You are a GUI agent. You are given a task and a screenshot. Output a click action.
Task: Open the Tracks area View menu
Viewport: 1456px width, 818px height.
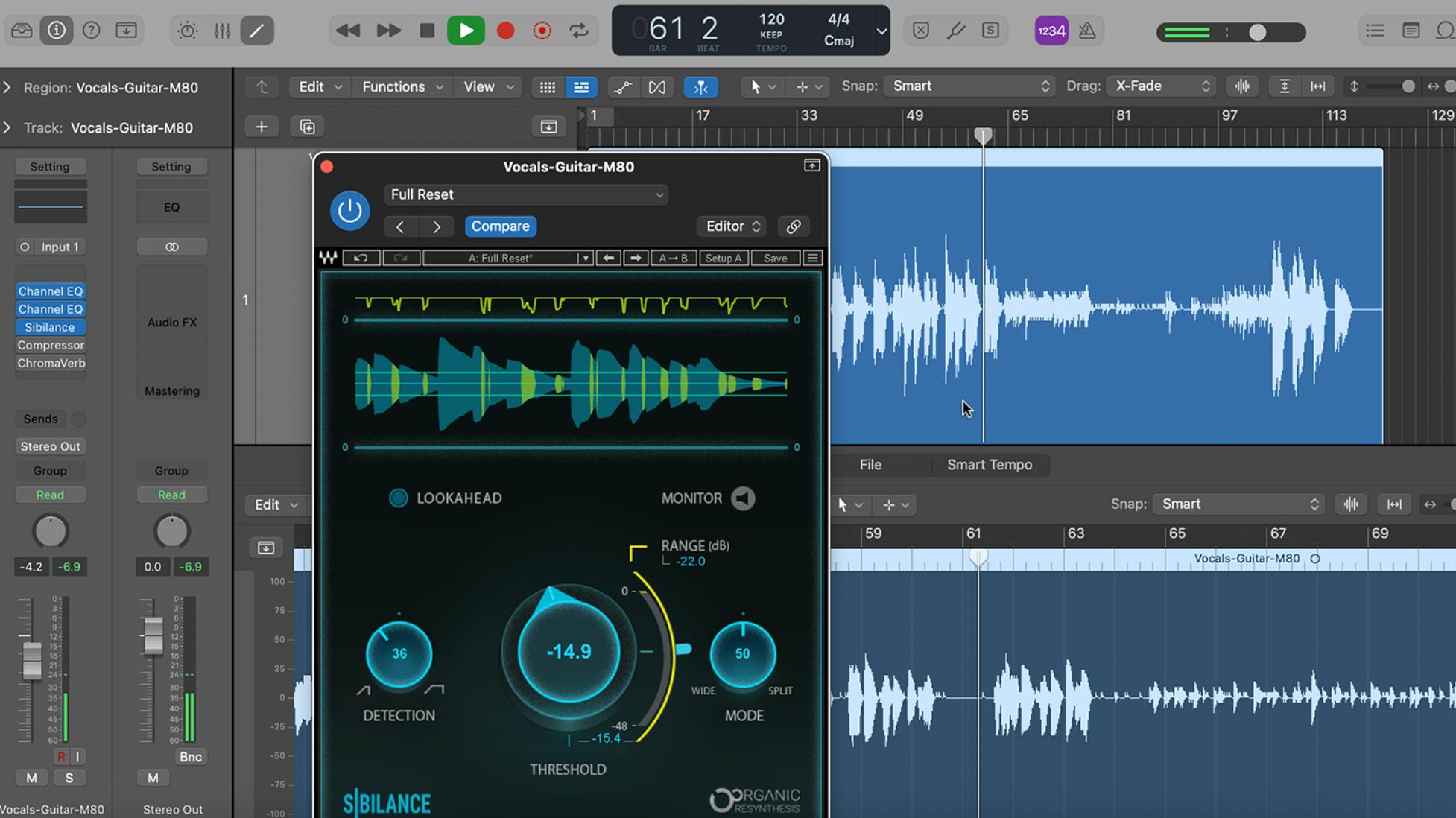click(x=488, y=86)
